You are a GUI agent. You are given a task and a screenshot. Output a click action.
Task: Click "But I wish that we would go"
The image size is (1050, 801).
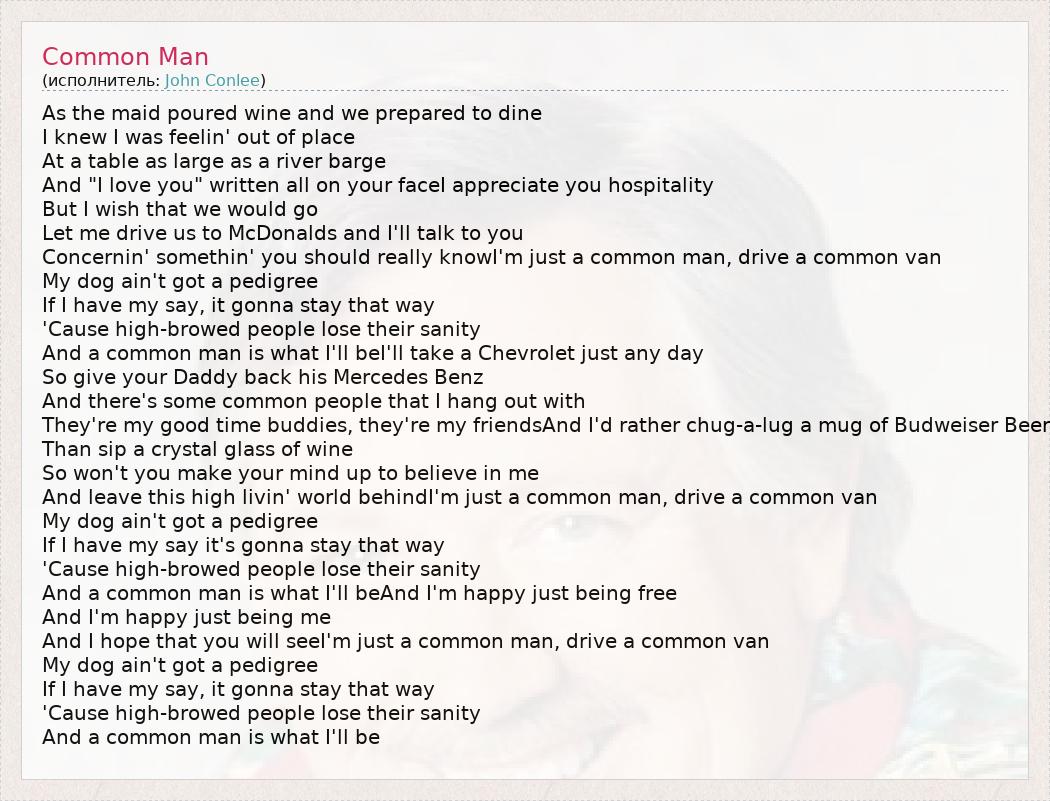(179, 209)
